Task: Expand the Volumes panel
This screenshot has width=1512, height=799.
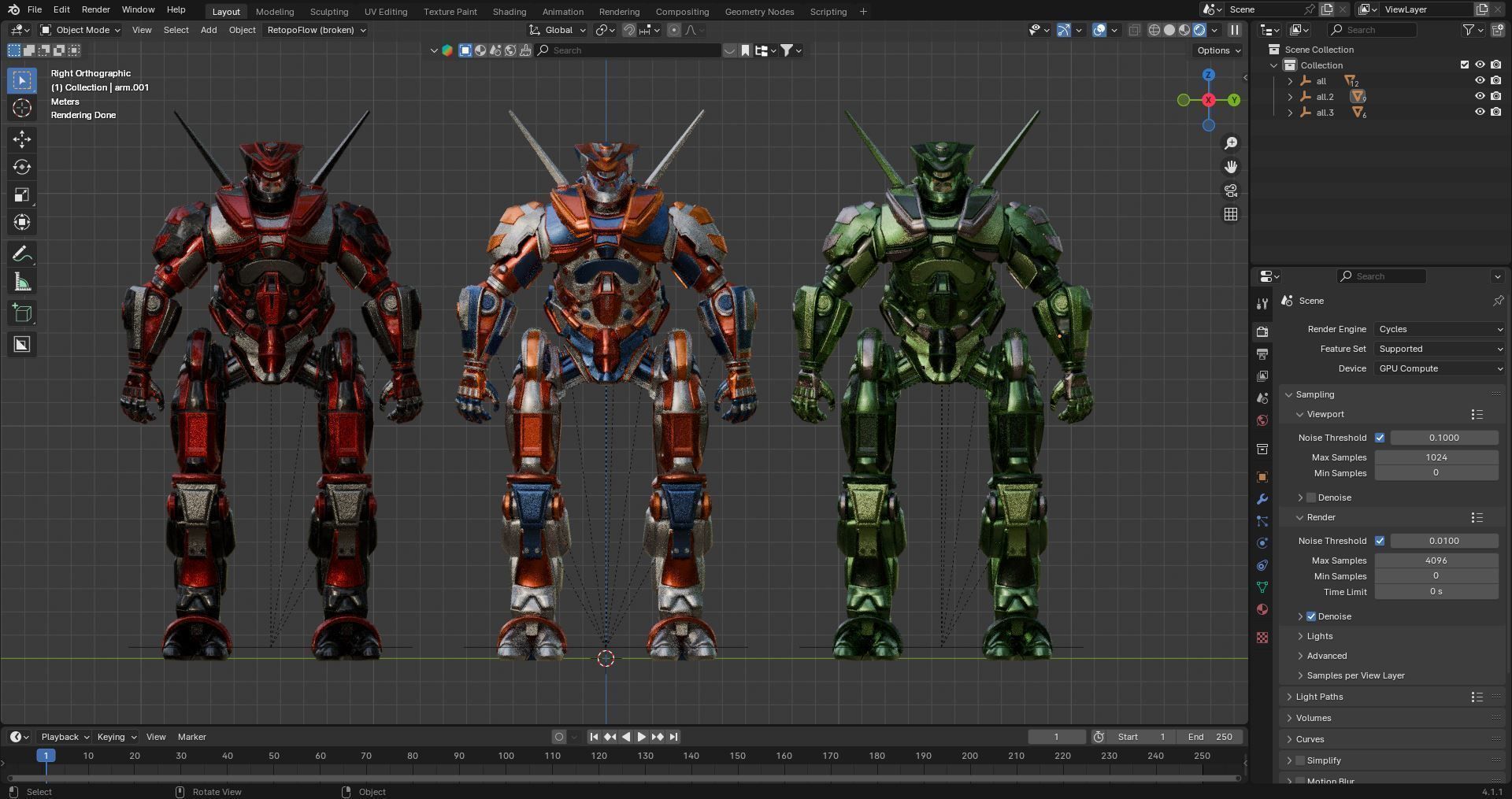Action: (x=1313, y=718)
